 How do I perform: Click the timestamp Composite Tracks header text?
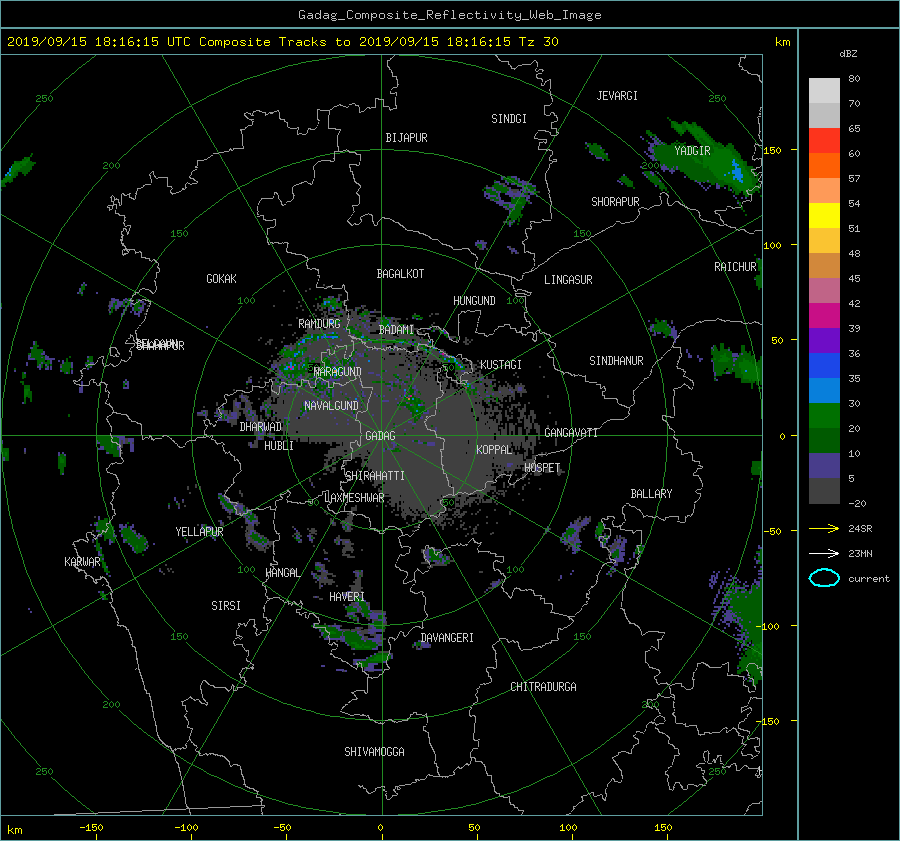[282, 42]
